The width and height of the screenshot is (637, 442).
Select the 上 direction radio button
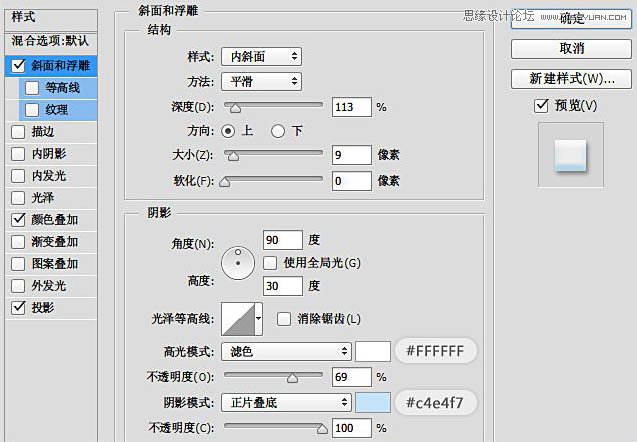[x=228, y=131]
